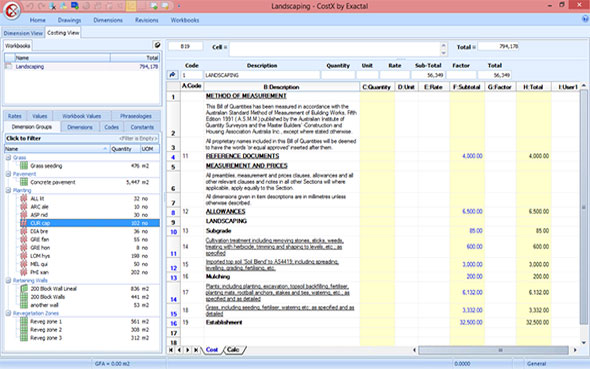The width and height of the screenshot is (590, 369).
Task: Open the Revisions ribbon tab
Action: pos(147,20)
